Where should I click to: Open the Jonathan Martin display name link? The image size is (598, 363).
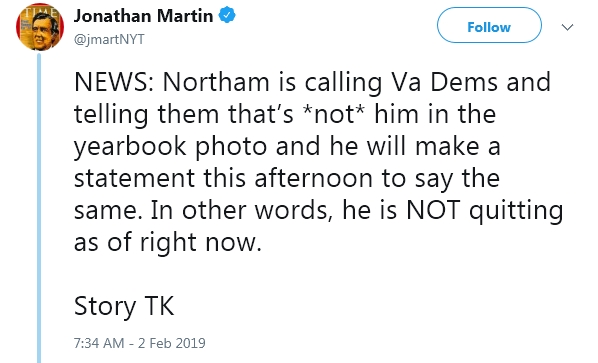click(143, 16)
